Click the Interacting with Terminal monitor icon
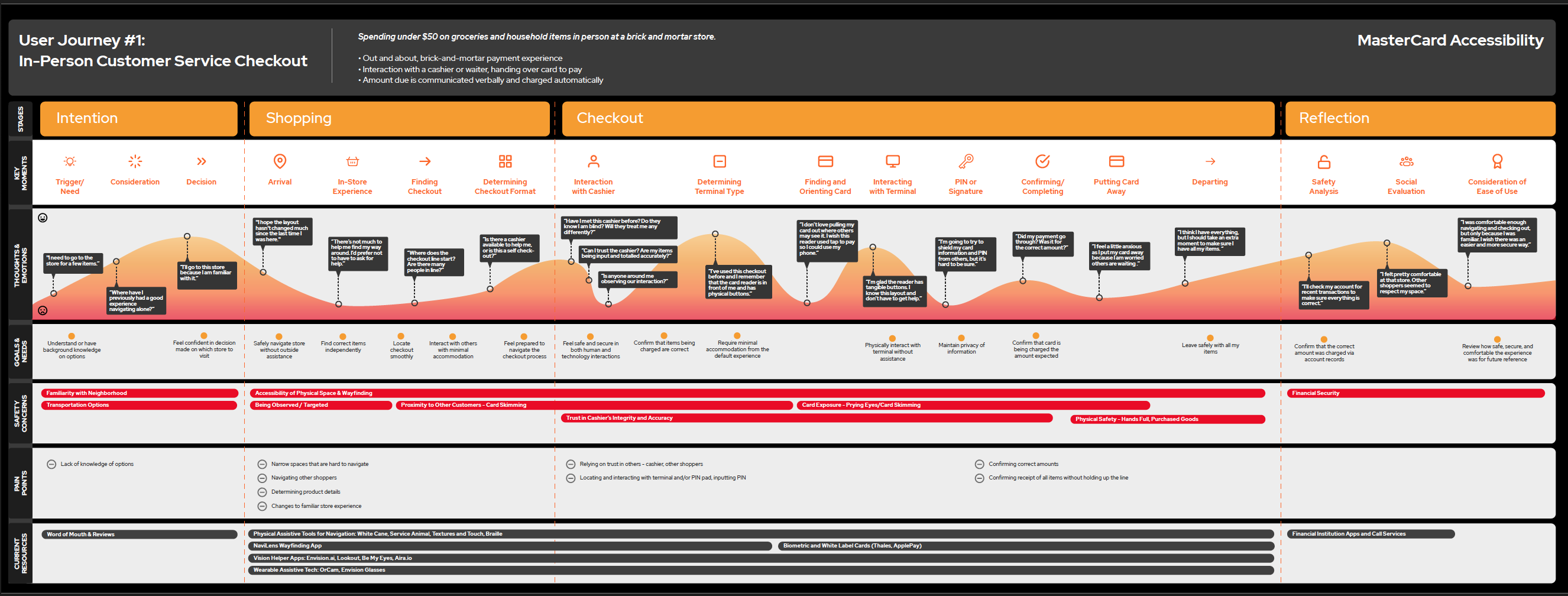The width and height of the screenshot is (1568, 596). (893, 161)
